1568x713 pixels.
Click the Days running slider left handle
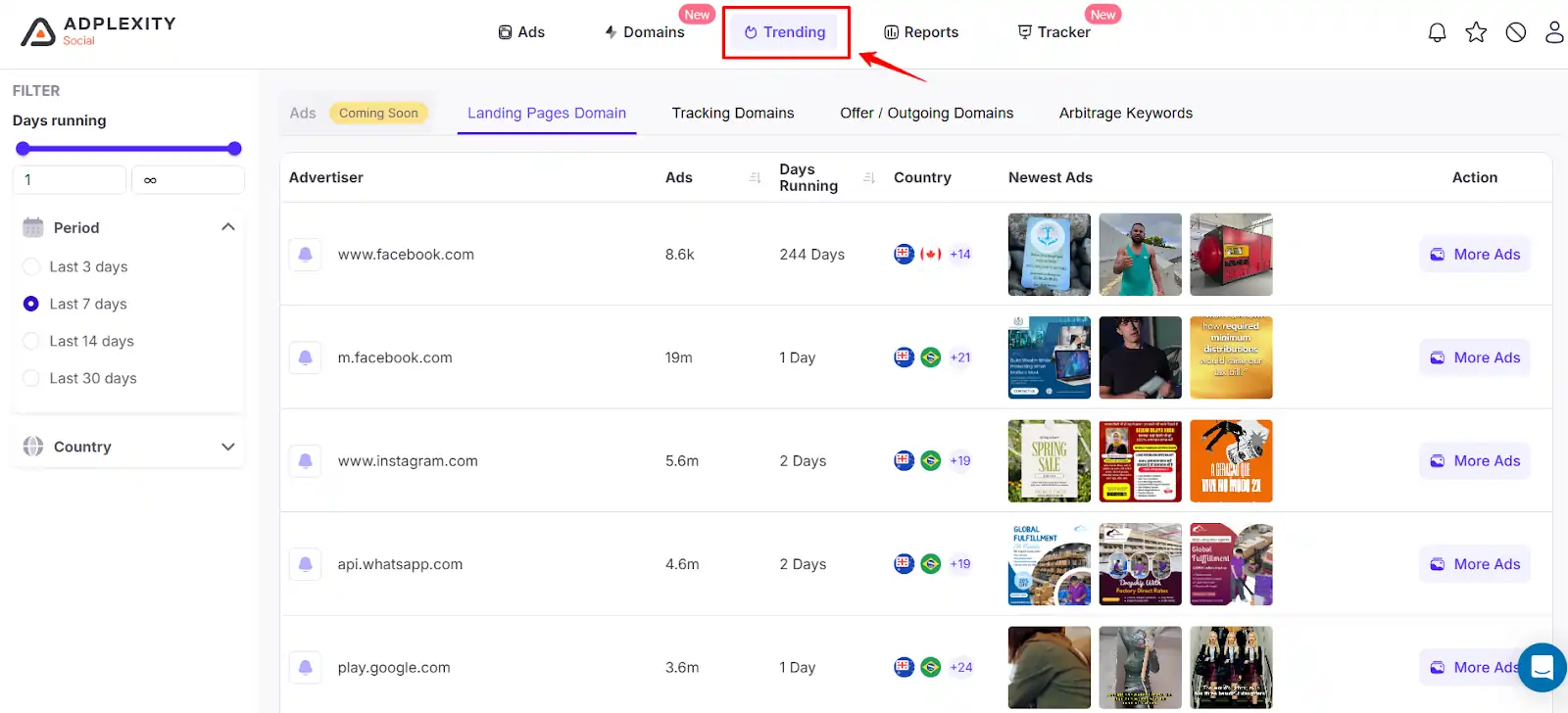(x=23, y=149)
